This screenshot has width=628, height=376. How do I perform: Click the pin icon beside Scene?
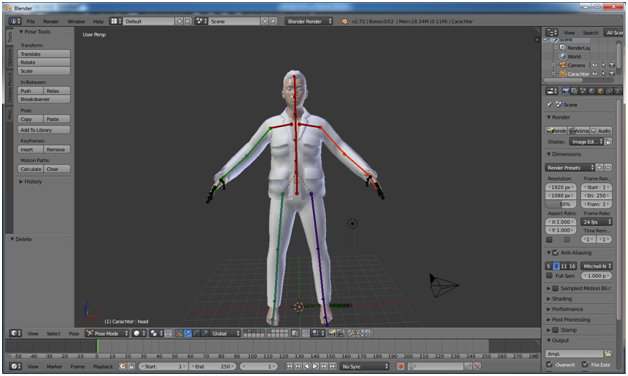point(549,105)
